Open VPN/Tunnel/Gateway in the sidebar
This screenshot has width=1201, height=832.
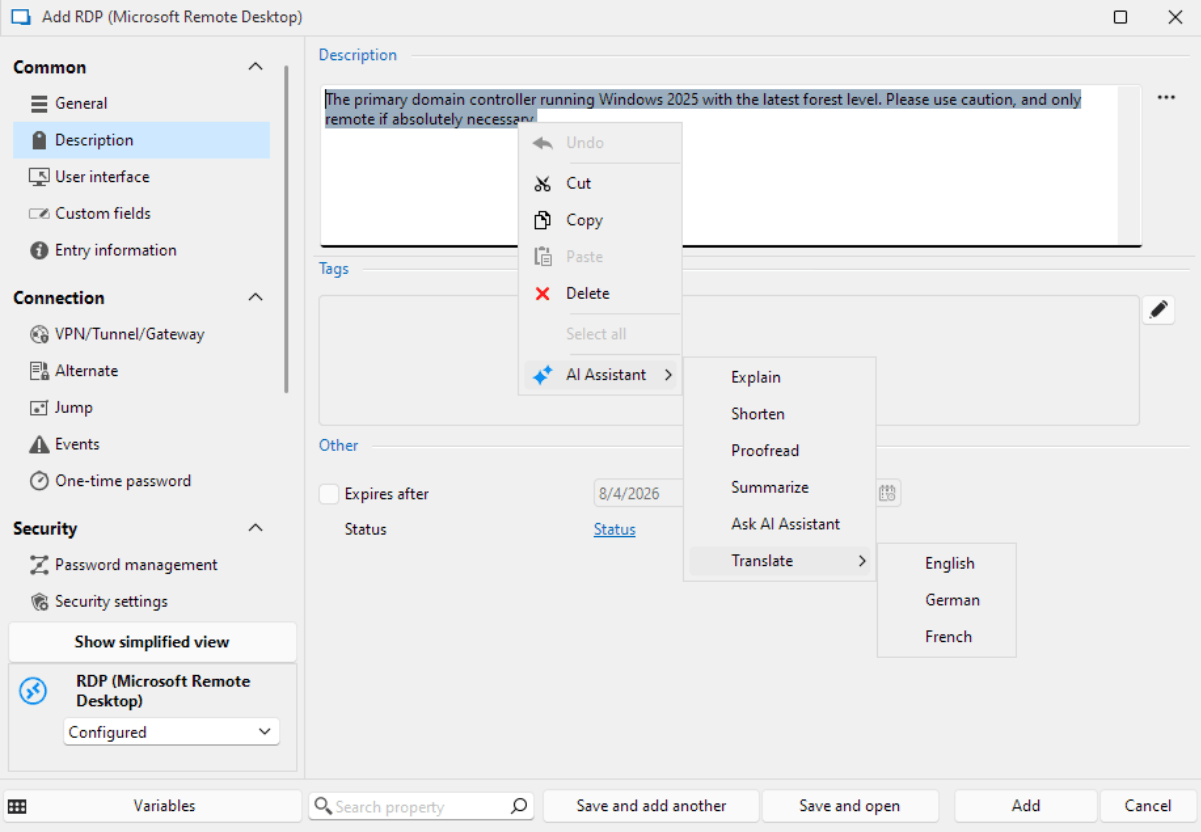129,334
